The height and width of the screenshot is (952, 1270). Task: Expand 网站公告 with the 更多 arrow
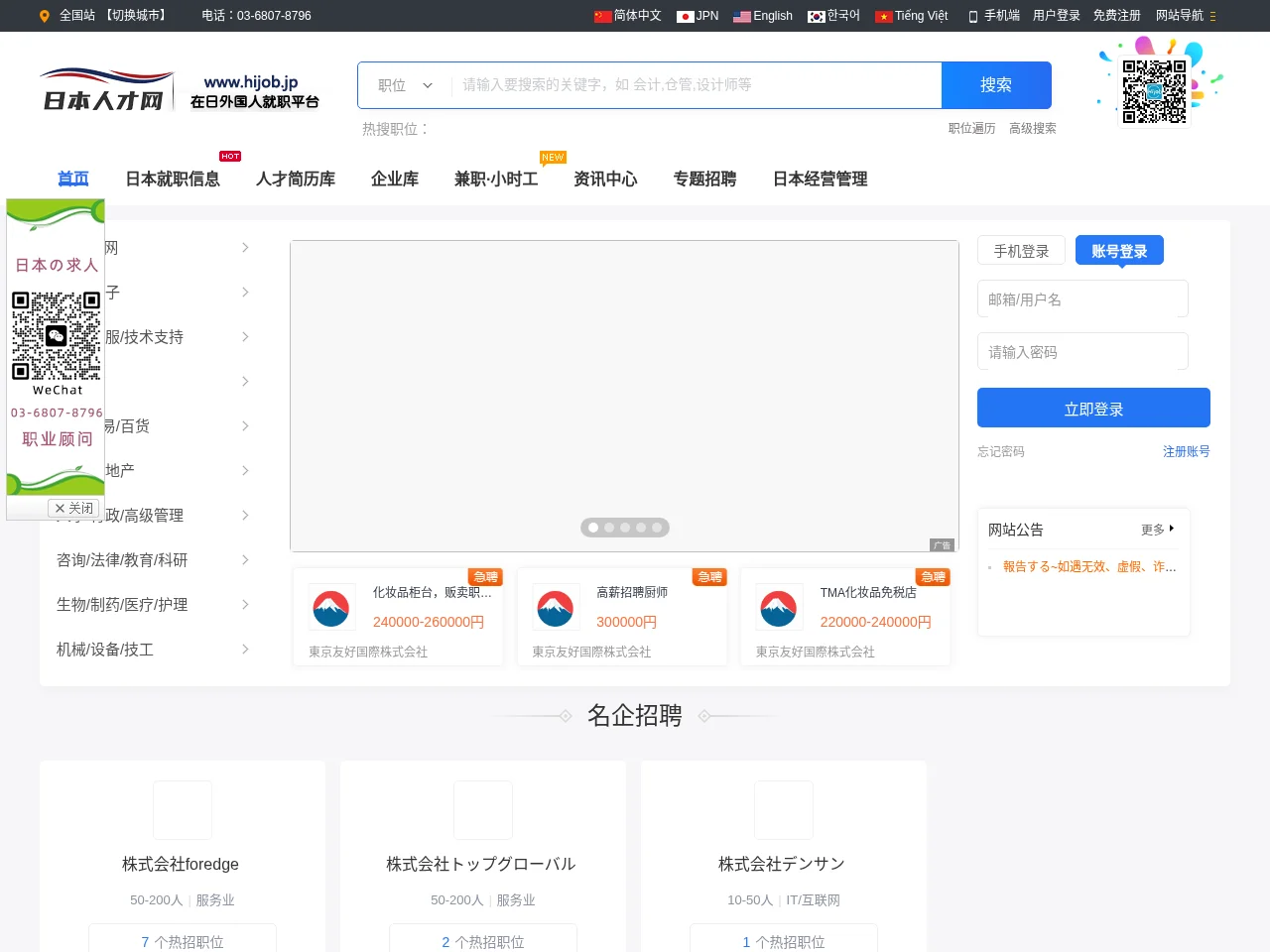[x=1158, y=530]
